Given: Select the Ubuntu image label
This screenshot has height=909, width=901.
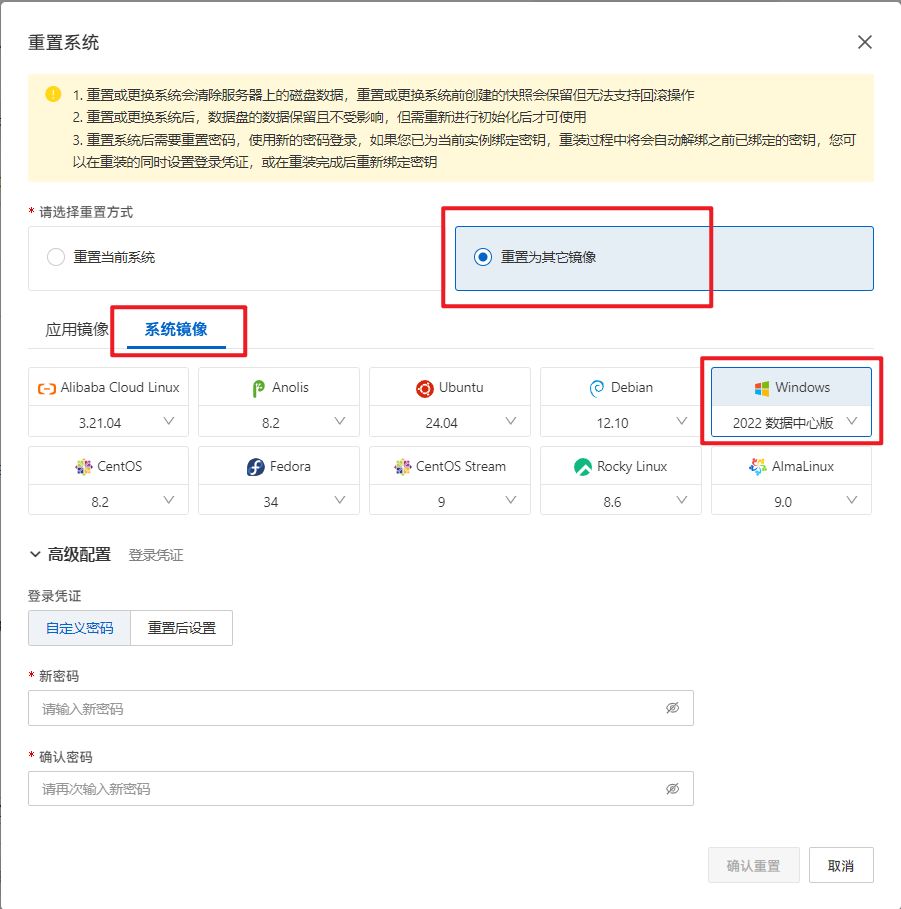Looking at the screenshot, I should (461, 387).
